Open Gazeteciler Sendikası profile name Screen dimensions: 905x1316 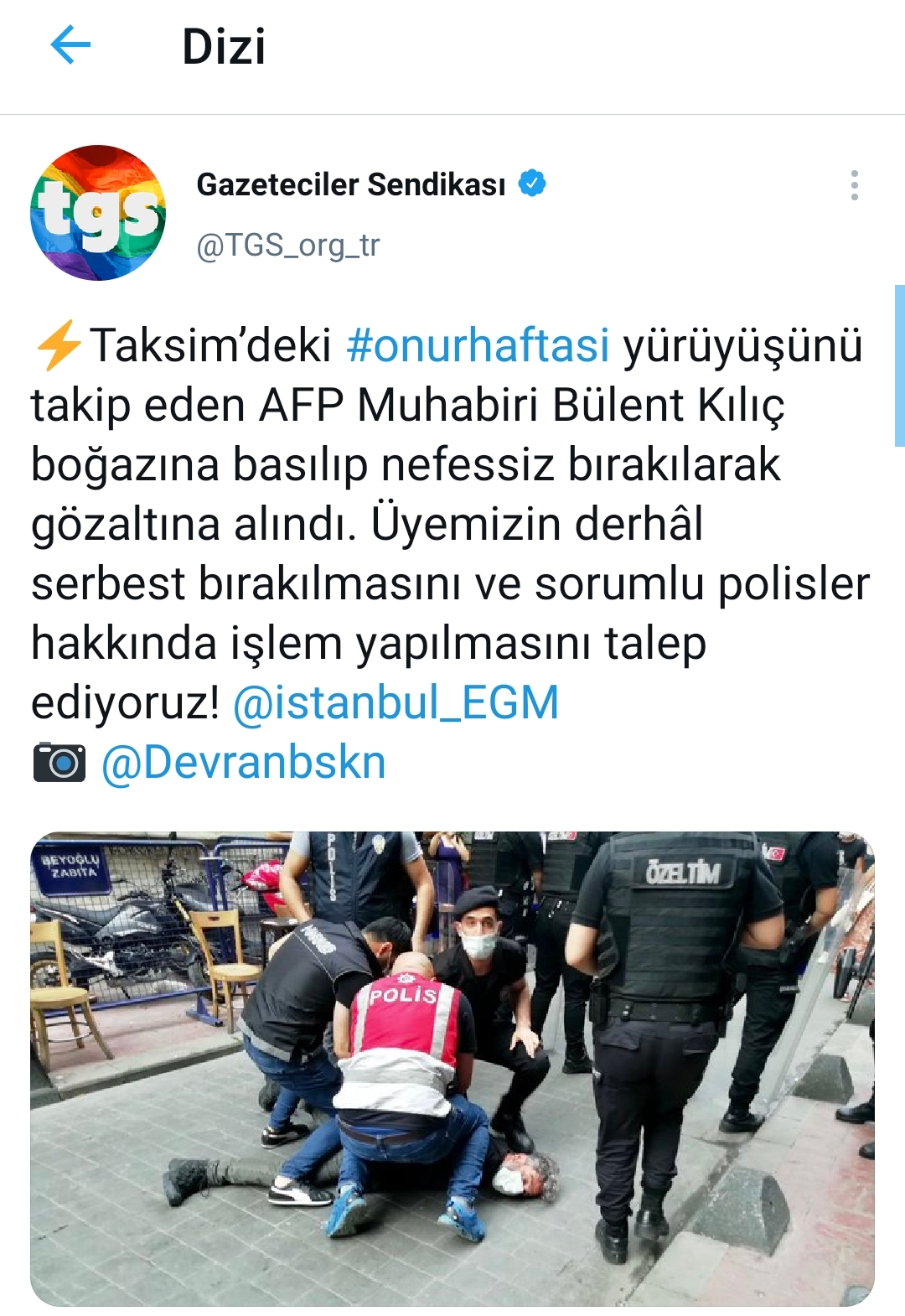351,184
